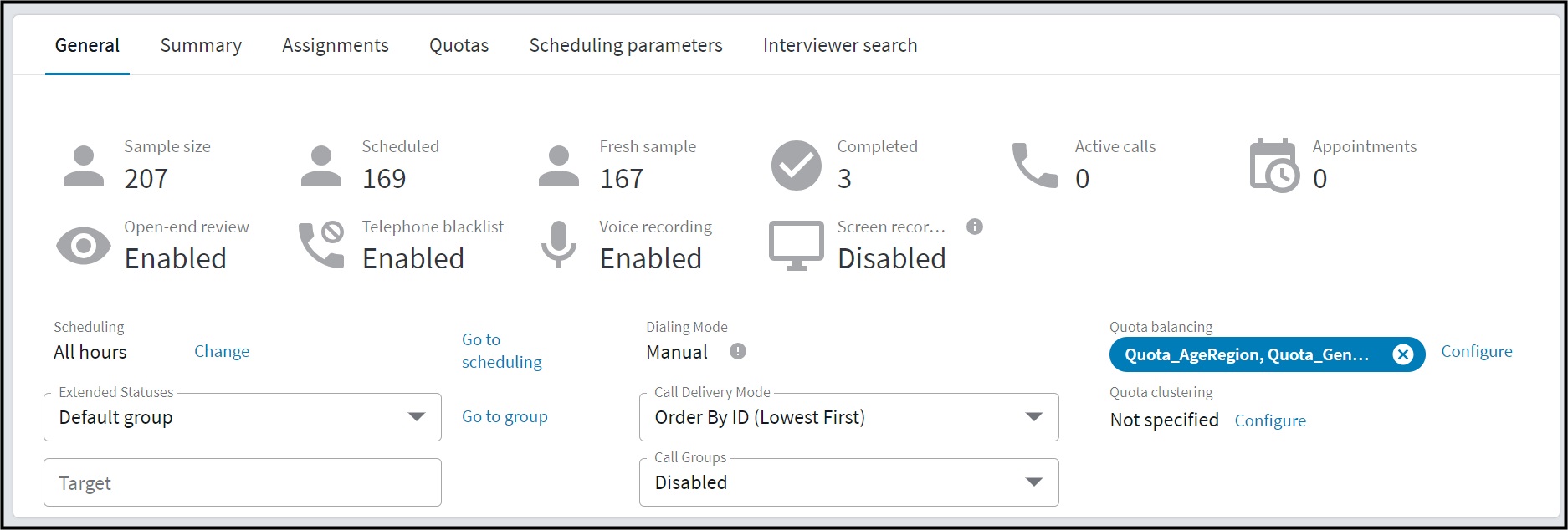1568x530 pixels.
Task: Click the Active calls phone icon
Action: coord(1035,166)
